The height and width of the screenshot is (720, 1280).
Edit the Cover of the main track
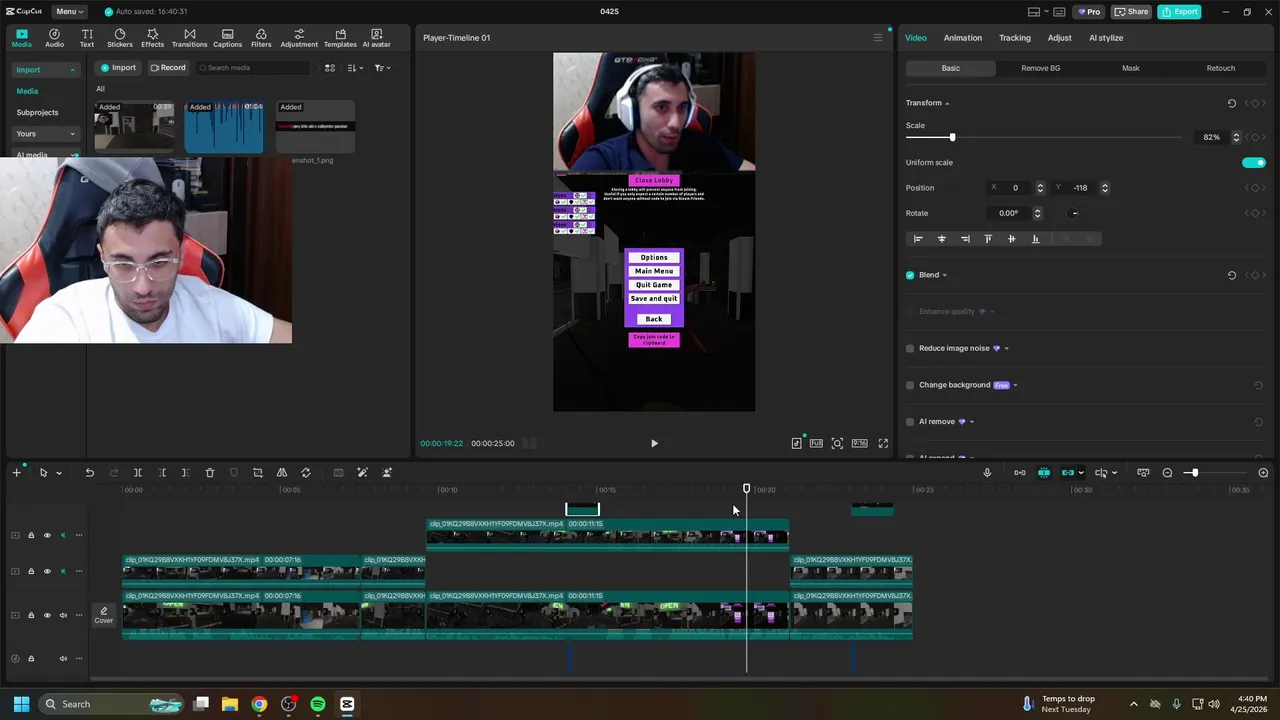click(103, 615)
